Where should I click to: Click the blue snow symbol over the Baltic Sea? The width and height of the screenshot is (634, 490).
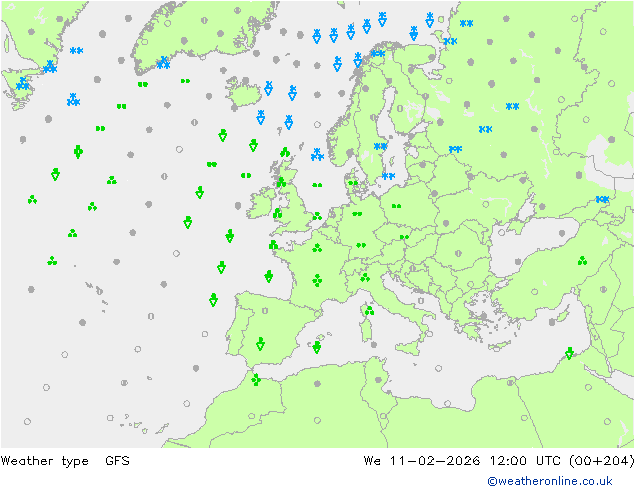(388, 176)
